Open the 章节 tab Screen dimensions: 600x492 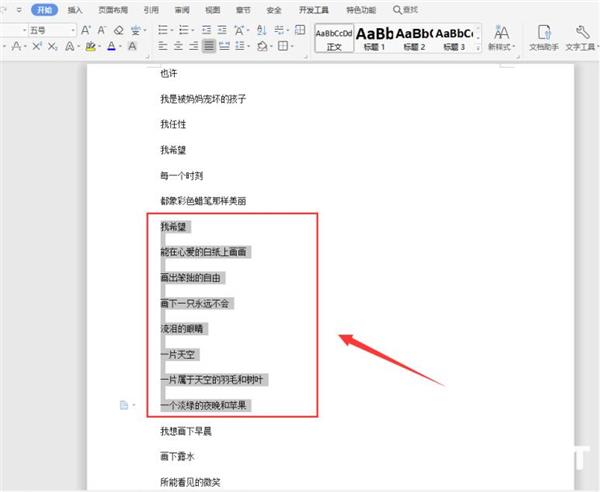pos(243,10)
